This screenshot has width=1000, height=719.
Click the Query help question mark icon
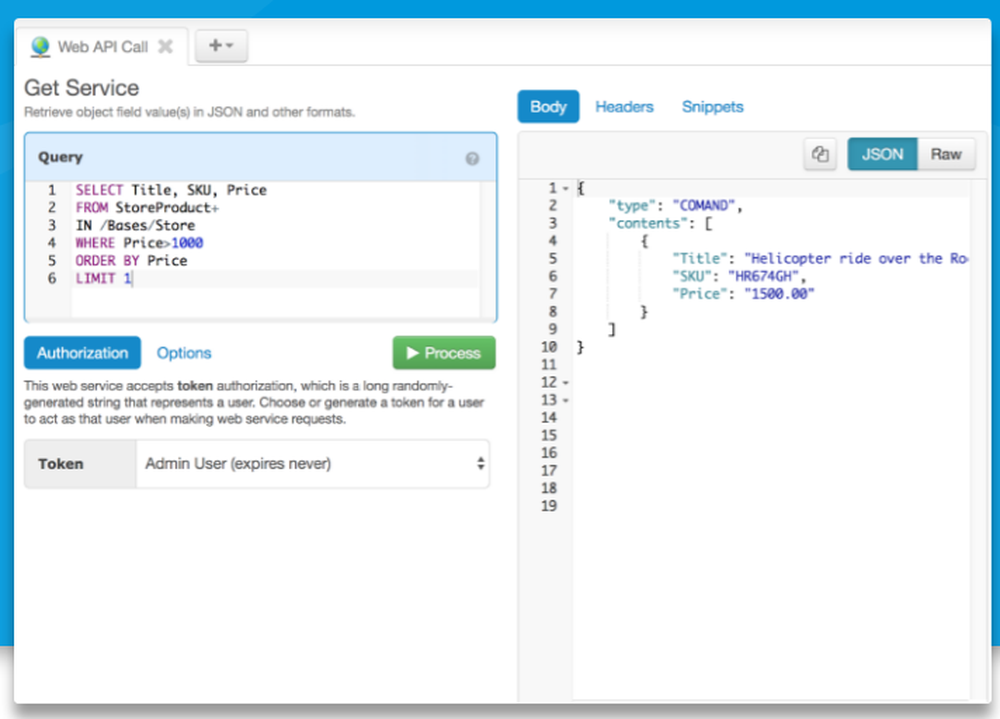(472, 158)
